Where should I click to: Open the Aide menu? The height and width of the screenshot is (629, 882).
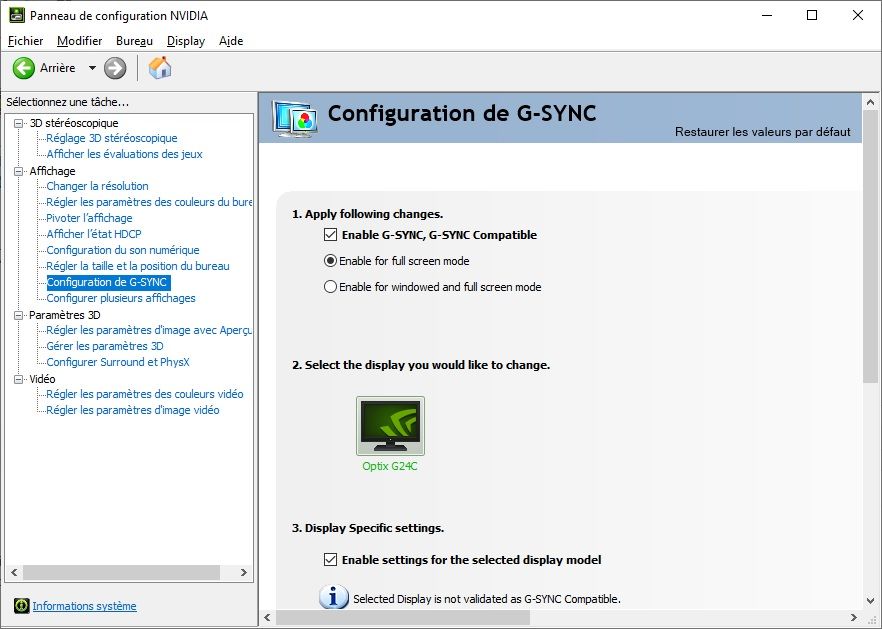click(x=231, y=41)
